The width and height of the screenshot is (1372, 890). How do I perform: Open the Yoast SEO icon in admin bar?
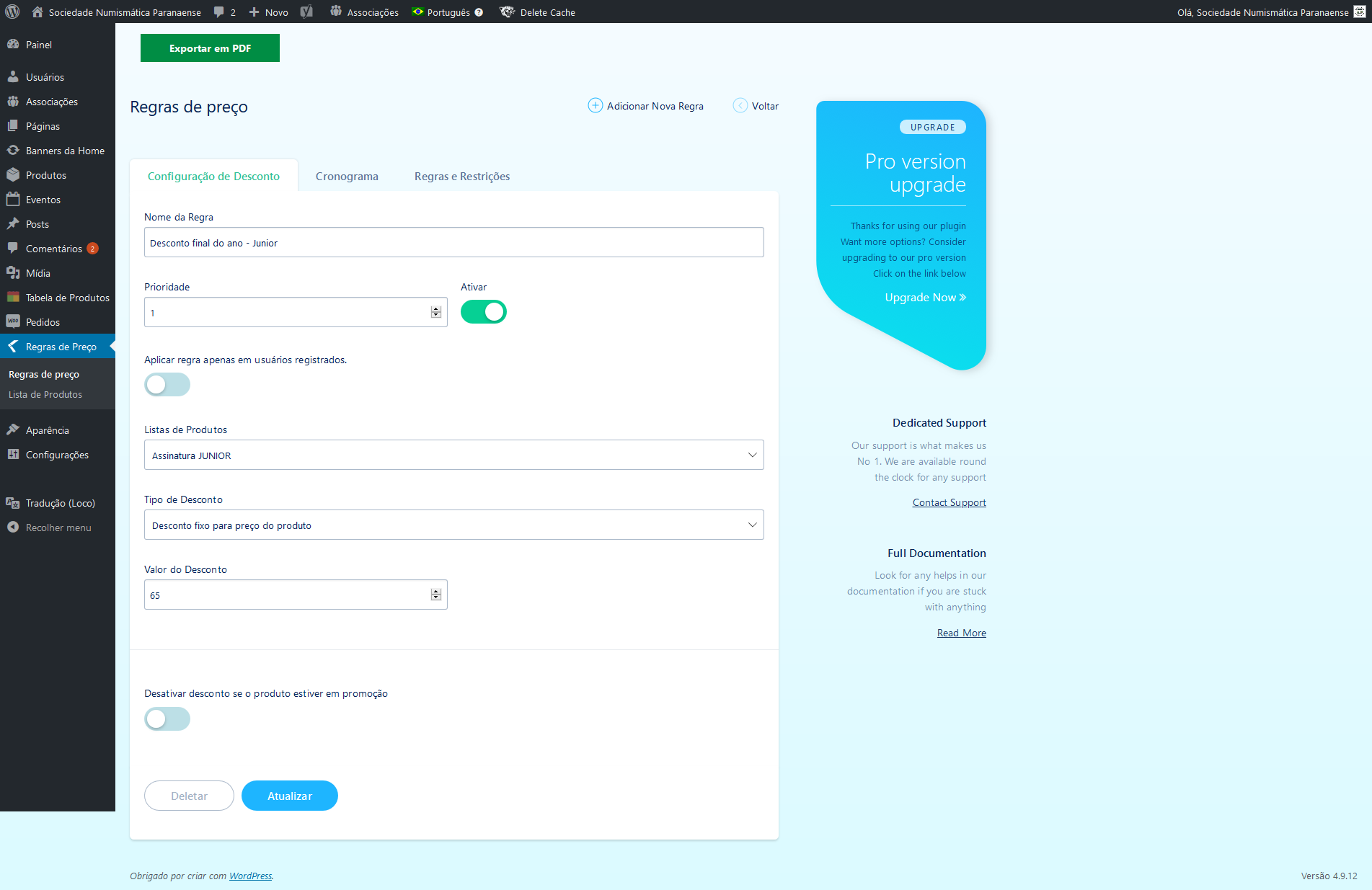306,12
